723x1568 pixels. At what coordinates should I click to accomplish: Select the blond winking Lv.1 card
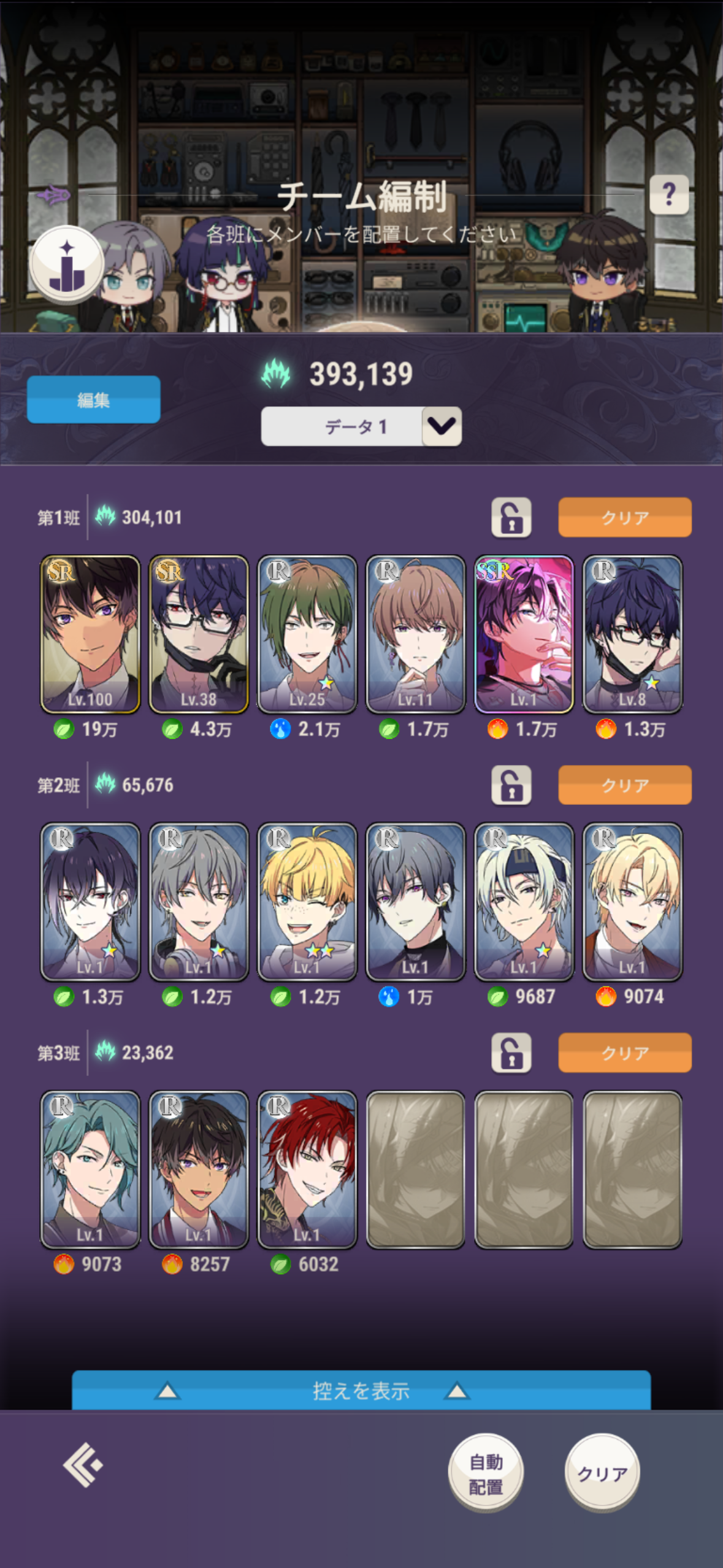pos(307,902)
